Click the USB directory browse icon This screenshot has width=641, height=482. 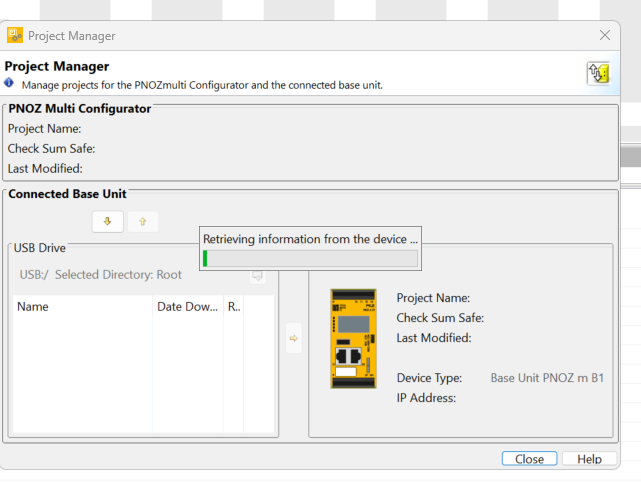pyautogui.click(x=258, y=276)
